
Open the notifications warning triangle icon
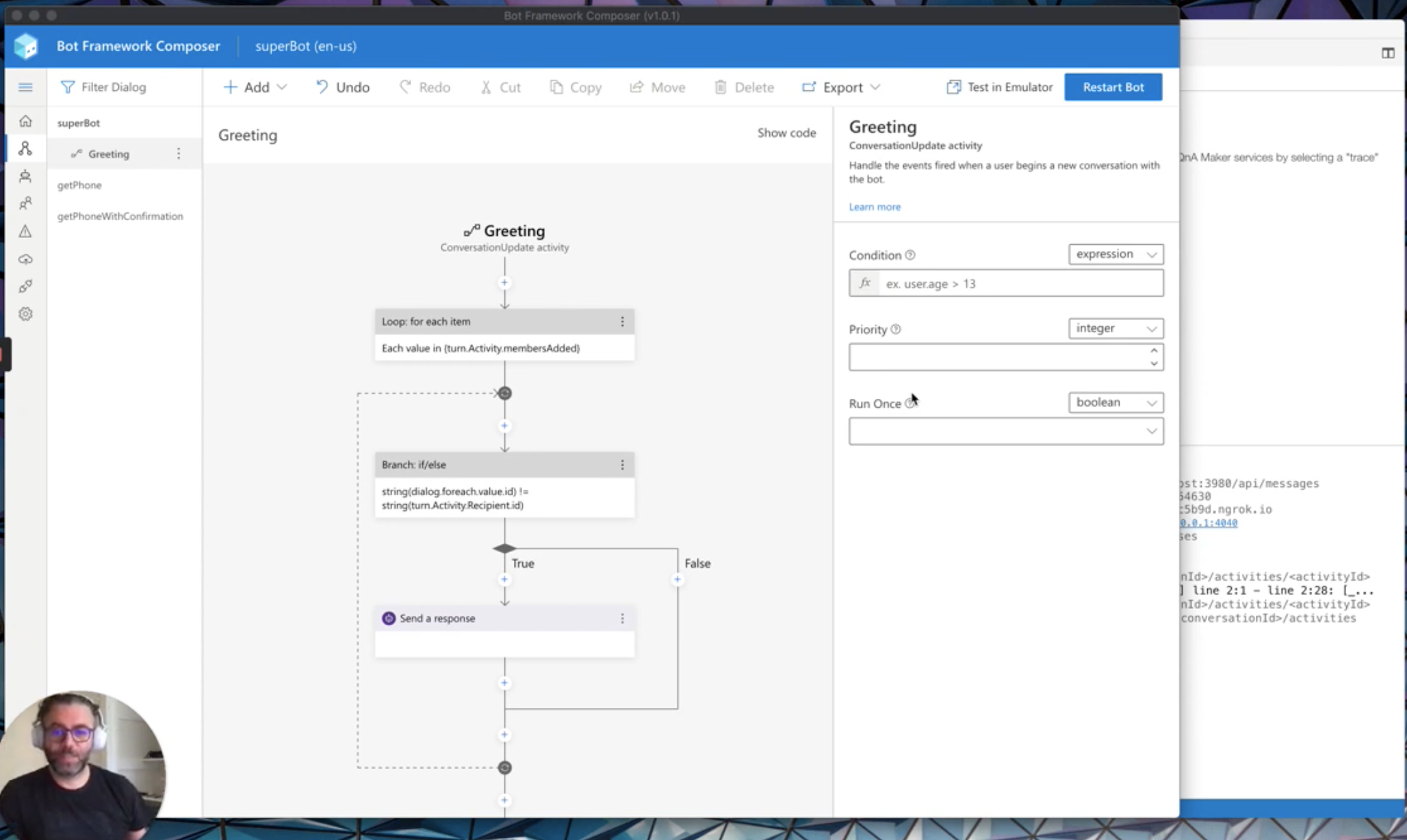[x=25, y=231]
